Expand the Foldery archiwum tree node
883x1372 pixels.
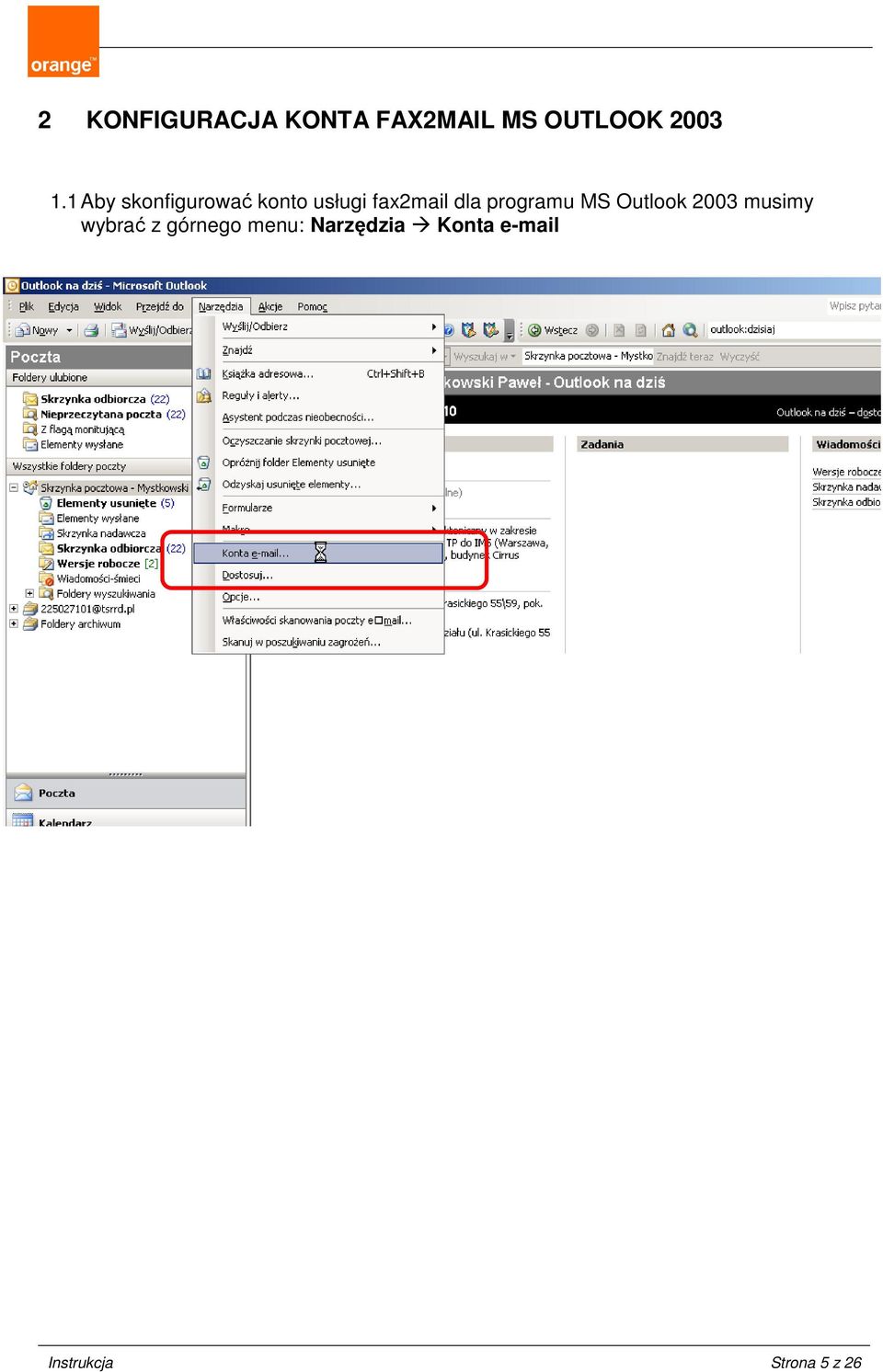click(x=14, y=623)
